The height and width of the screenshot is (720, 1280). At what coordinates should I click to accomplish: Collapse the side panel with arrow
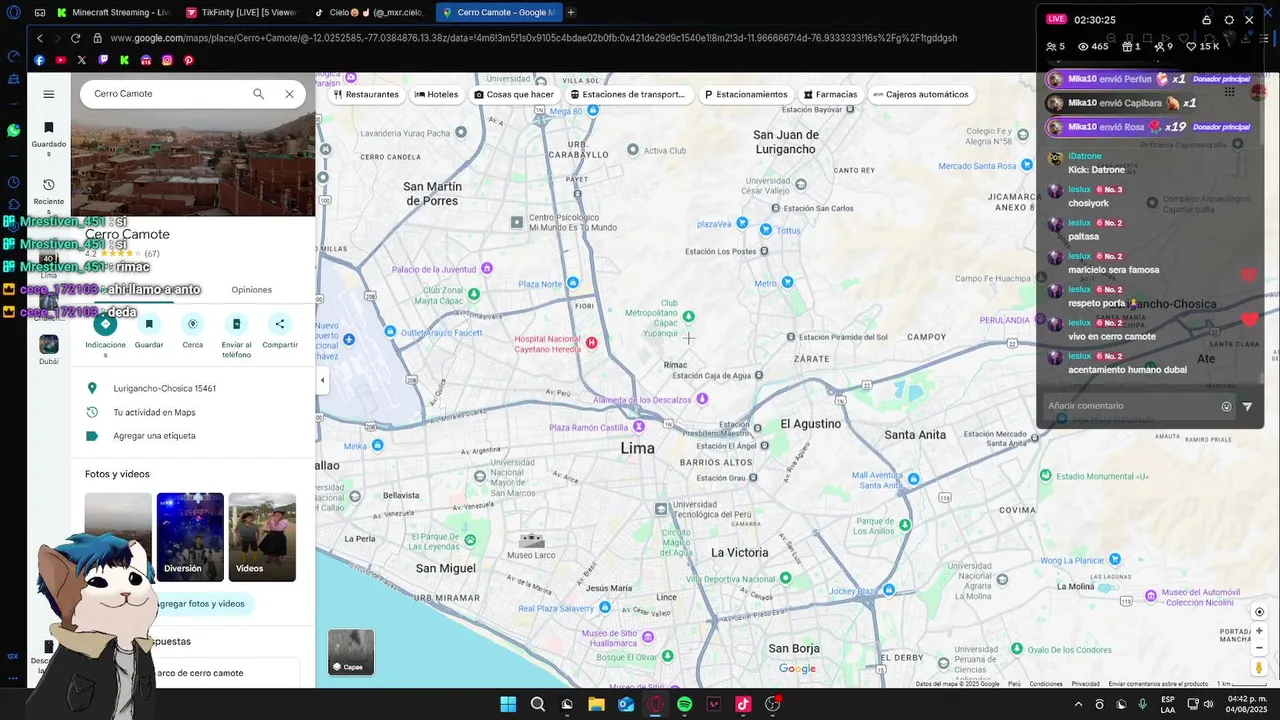coord(322,380)
